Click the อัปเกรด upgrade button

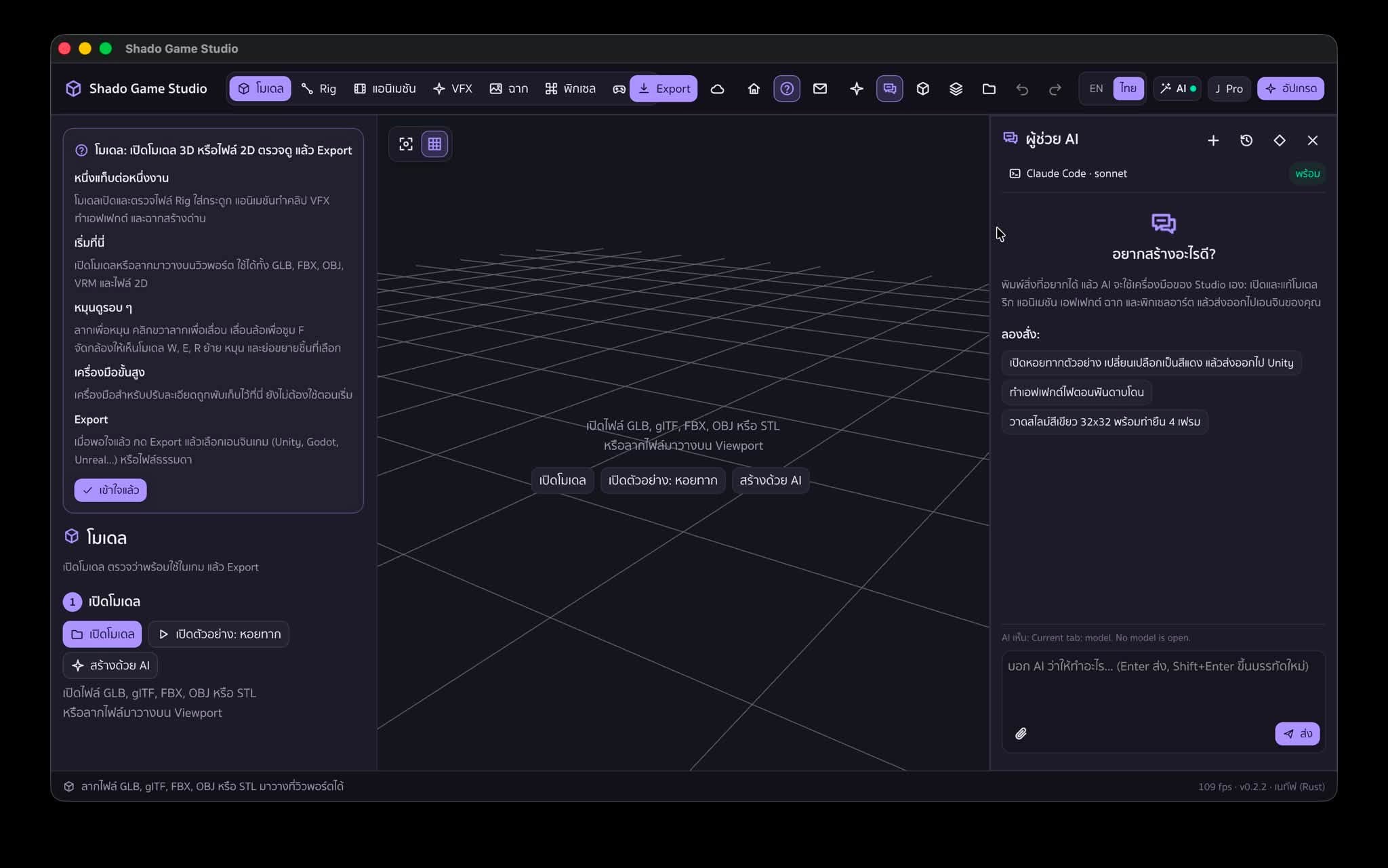pyautogui.click(x=1291, y=89)
